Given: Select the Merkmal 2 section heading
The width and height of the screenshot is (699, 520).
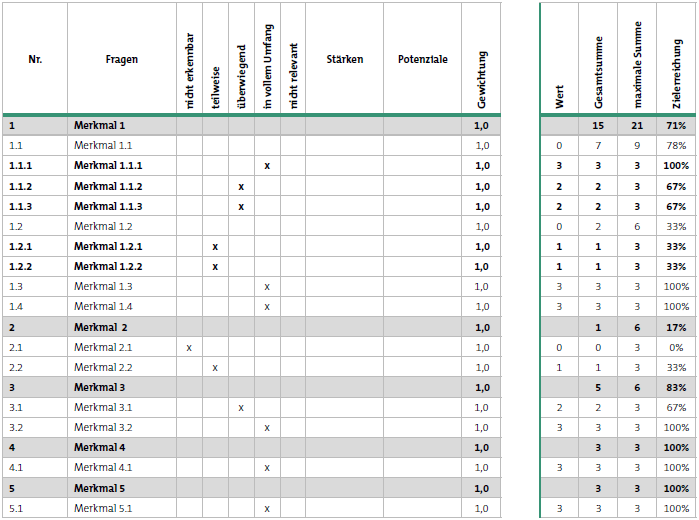Looking at the screenshot, I should point(101,328).
